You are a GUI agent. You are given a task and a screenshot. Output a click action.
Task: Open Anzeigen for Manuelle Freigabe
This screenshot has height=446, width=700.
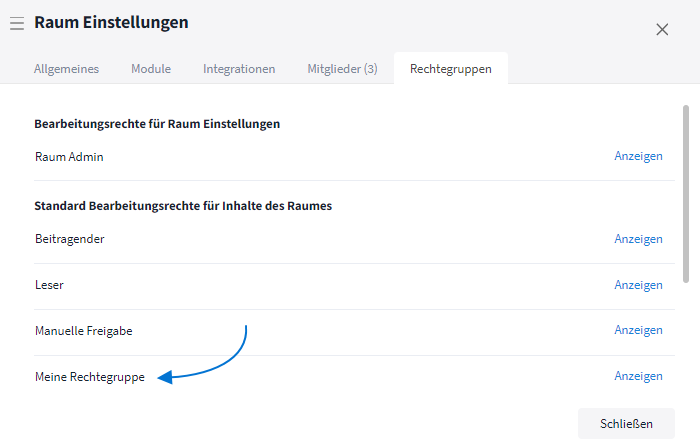[638, 330]
